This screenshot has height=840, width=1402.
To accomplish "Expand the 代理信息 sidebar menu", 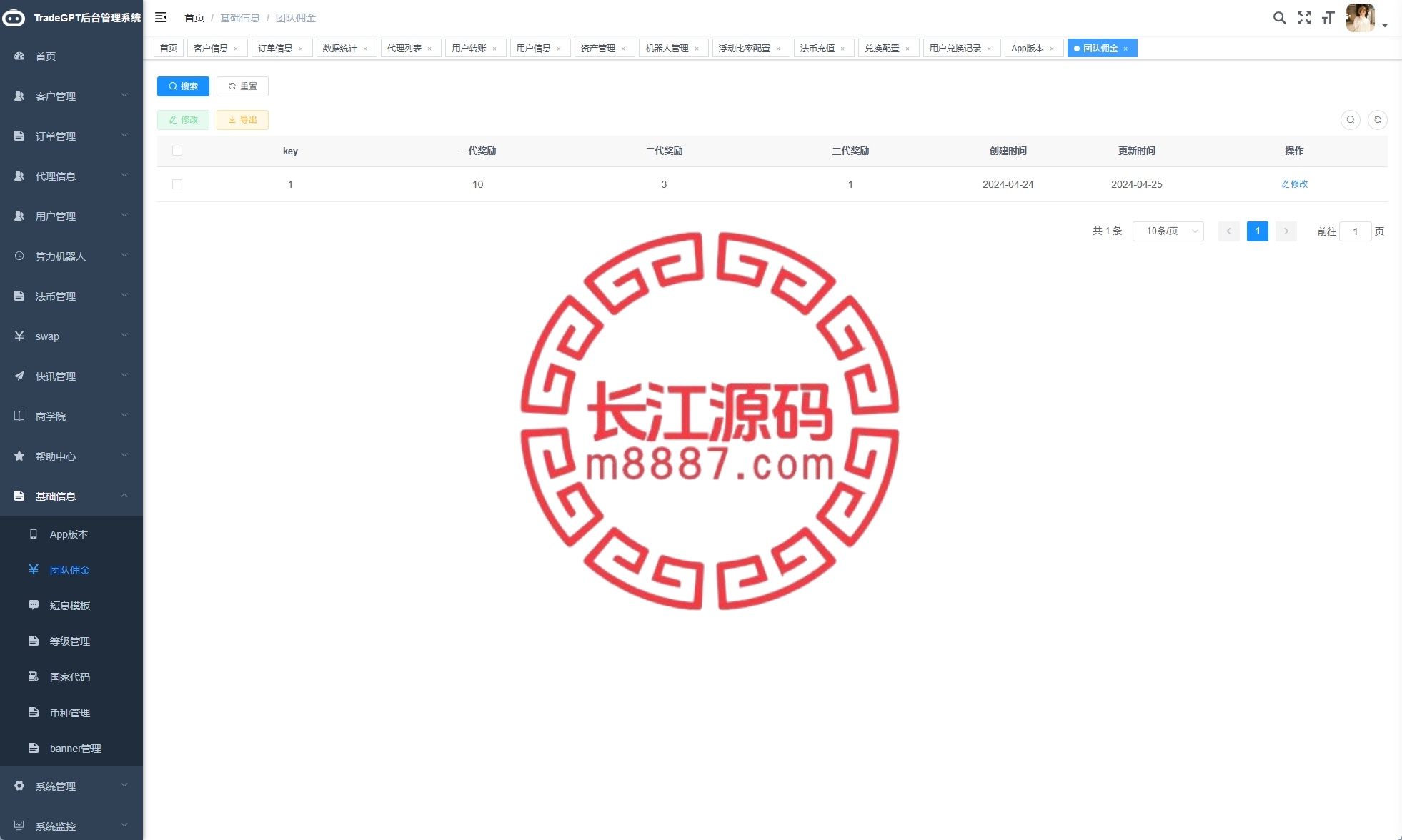I will (x=71, y=176).
